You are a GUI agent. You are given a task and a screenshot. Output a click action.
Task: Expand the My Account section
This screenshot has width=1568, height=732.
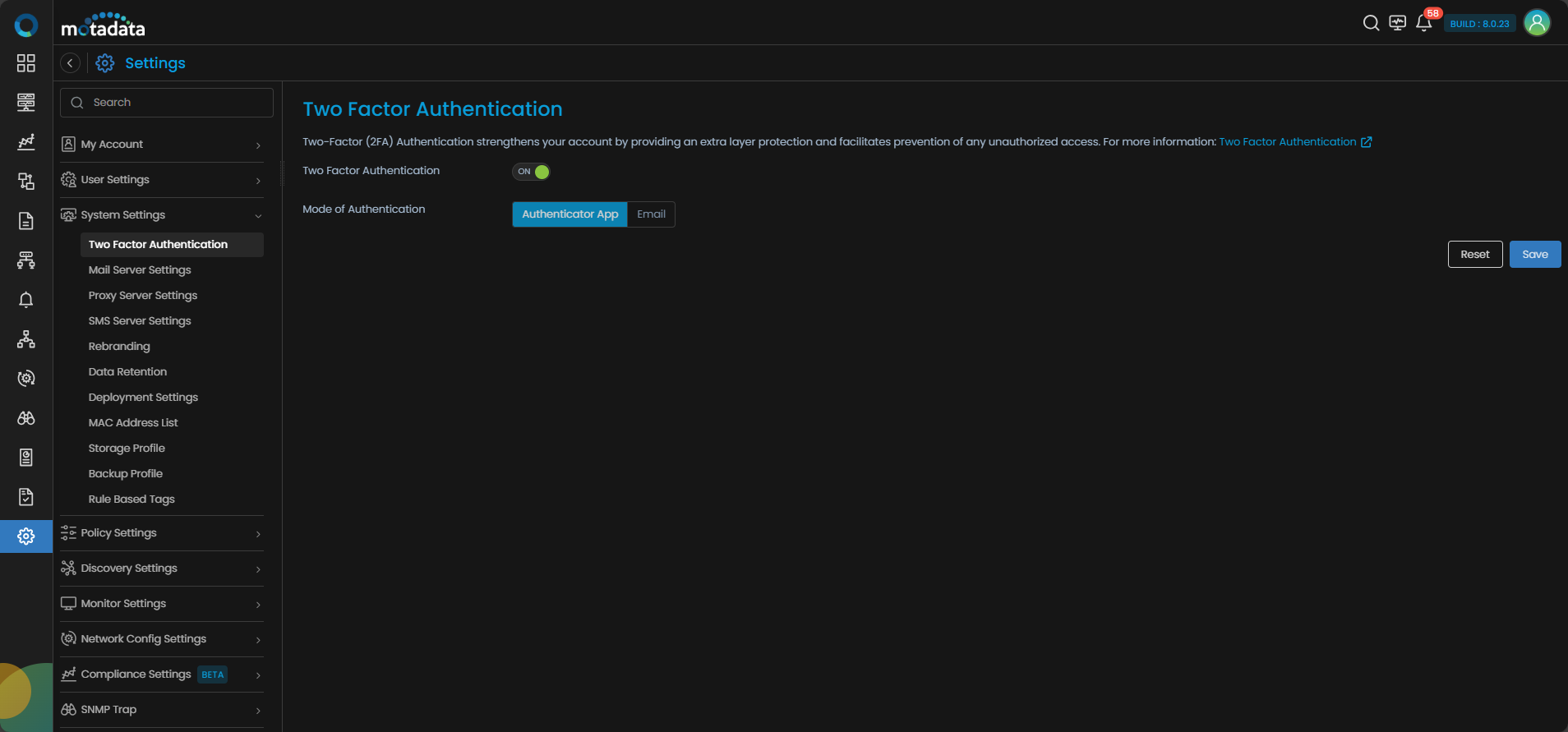(x=162, y=145)
